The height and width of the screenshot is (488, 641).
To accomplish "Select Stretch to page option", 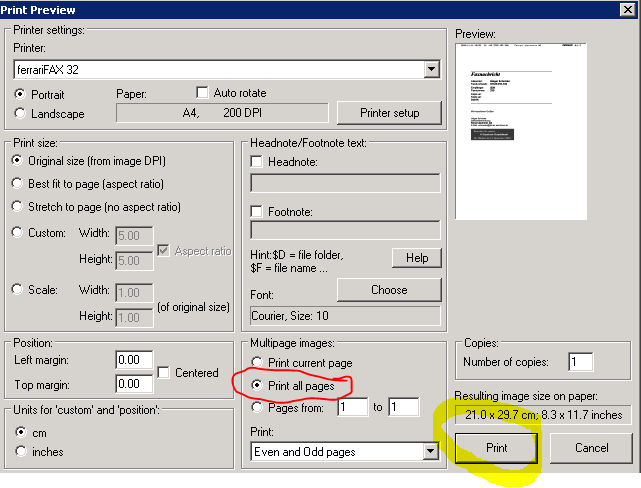I will tap(20, 208).
